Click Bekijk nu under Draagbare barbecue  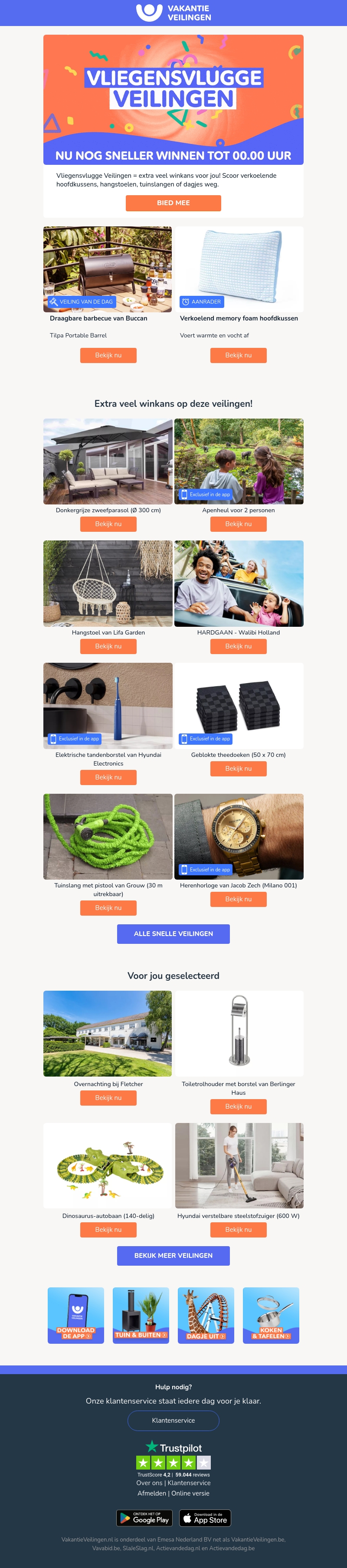(108, 355)
